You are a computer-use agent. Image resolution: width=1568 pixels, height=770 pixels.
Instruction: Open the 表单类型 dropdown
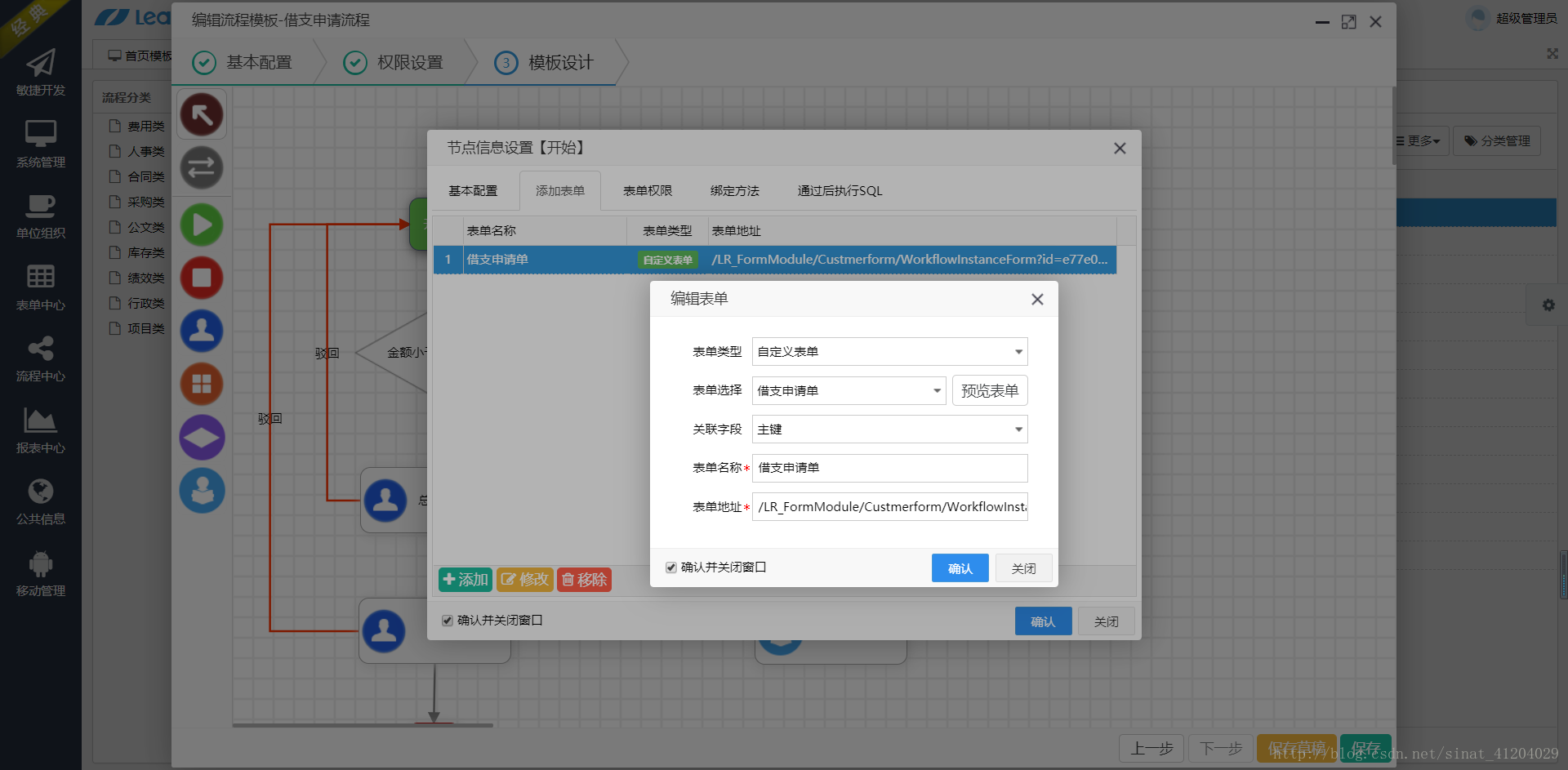[889, 352]
